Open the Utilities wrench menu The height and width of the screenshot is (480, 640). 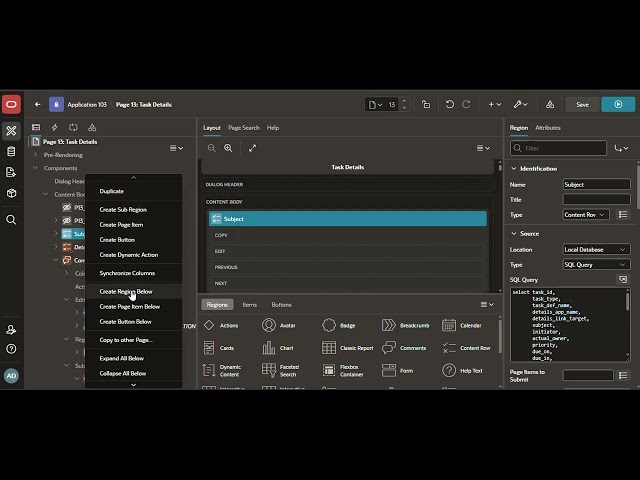(x=520, y=104)
